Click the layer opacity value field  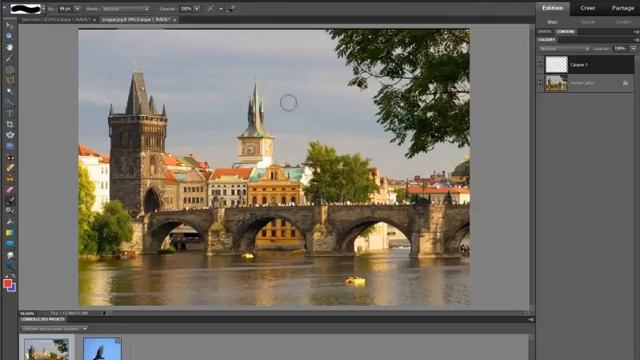(620, 49)
